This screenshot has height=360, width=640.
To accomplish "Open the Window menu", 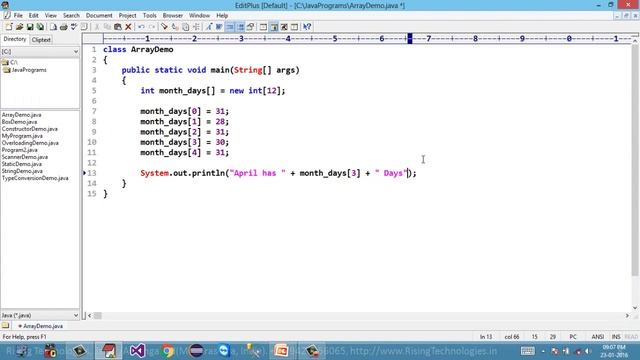I will point(199,16).
